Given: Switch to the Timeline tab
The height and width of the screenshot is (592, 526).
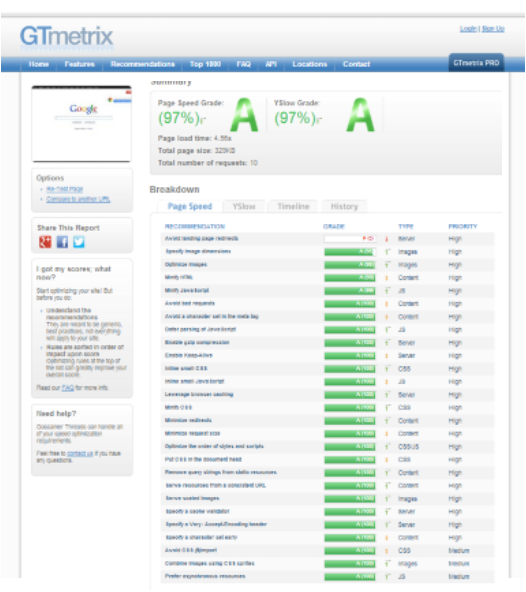Looking at the screenshot, I should (293, 207).
